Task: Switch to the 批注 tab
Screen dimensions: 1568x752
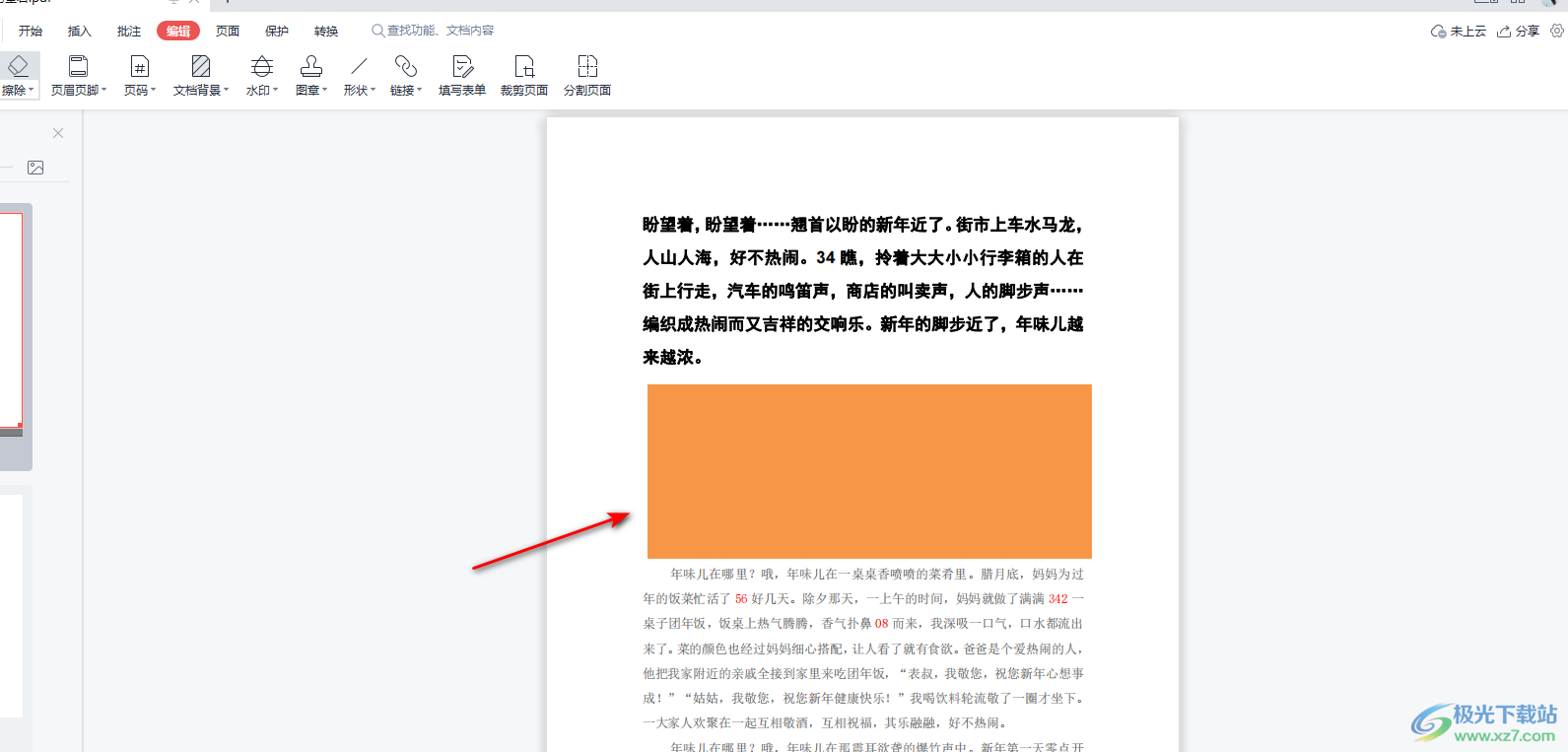Action: pyautogui.click(x=129, y=32)
